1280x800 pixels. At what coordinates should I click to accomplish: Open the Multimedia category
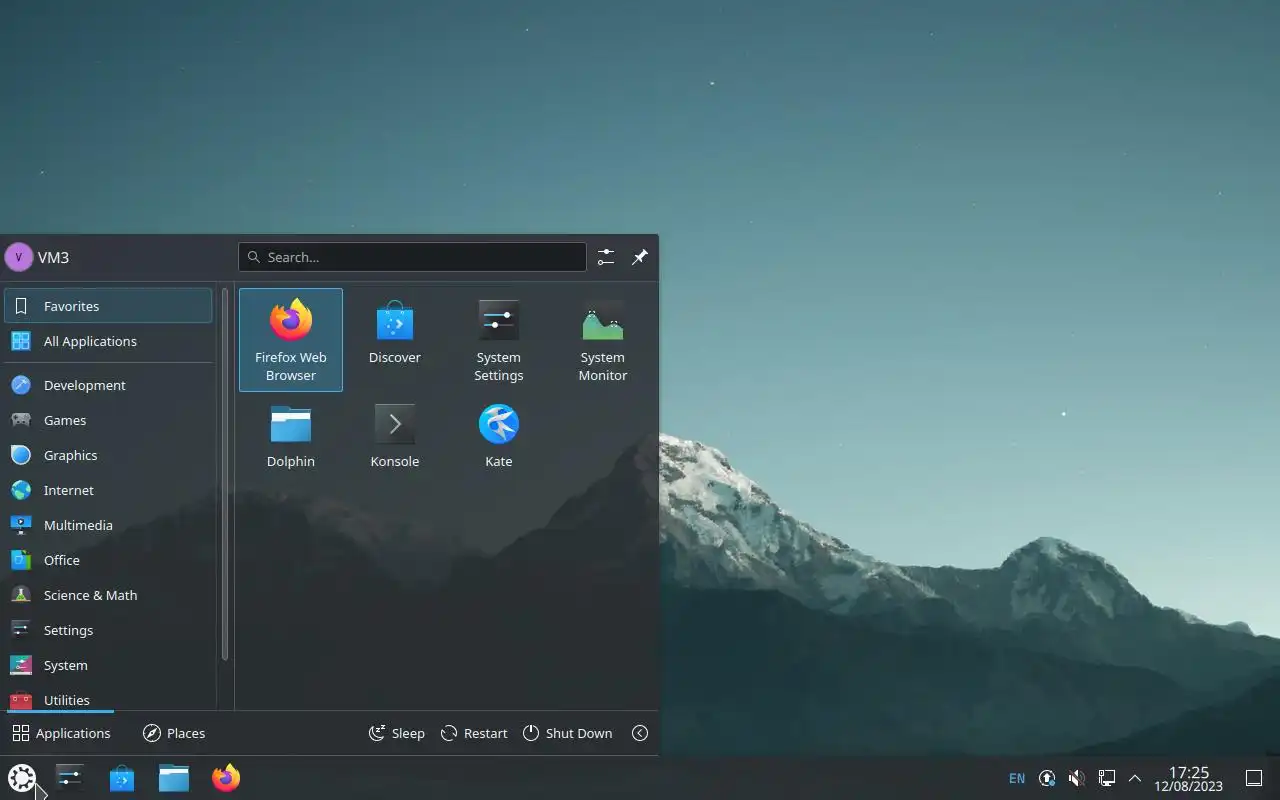click(x=108, y=525)
